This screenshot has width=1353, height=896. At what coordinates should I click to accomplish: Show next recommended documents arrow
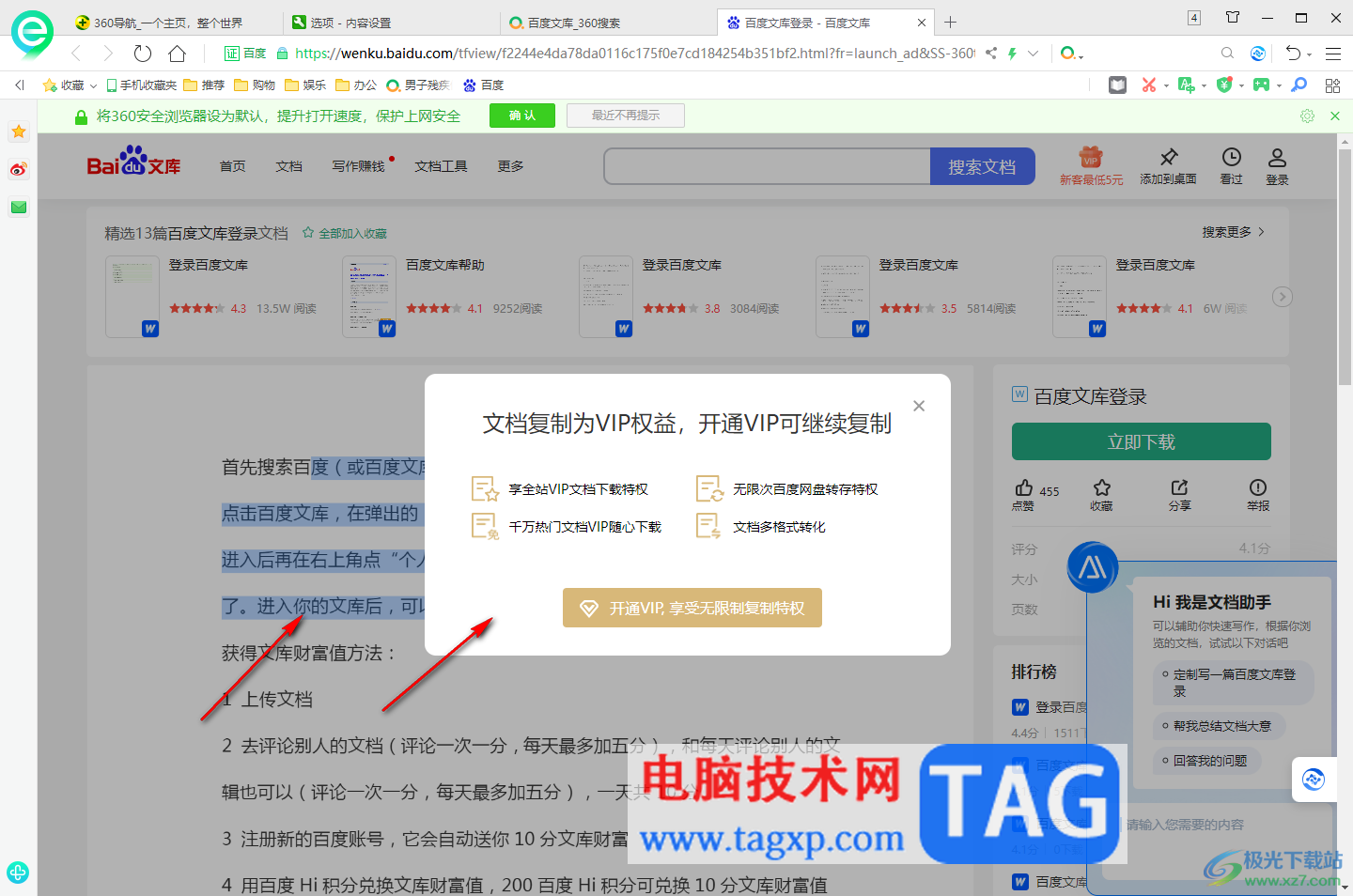click(x=1282, y=297)
